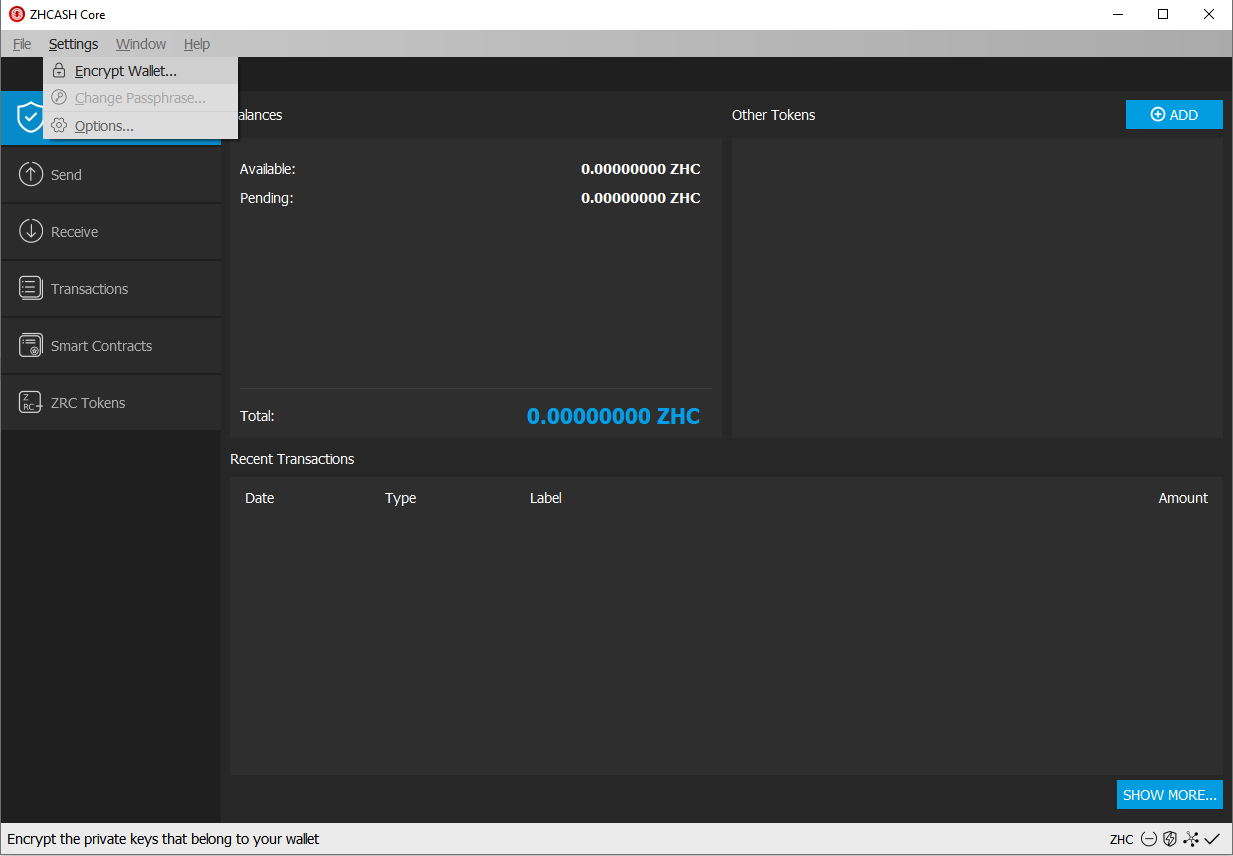This screenshot has height=856, width=1233.
Task: Click the ZHCASH Core logo in title bar
Action: click(17, 14)
